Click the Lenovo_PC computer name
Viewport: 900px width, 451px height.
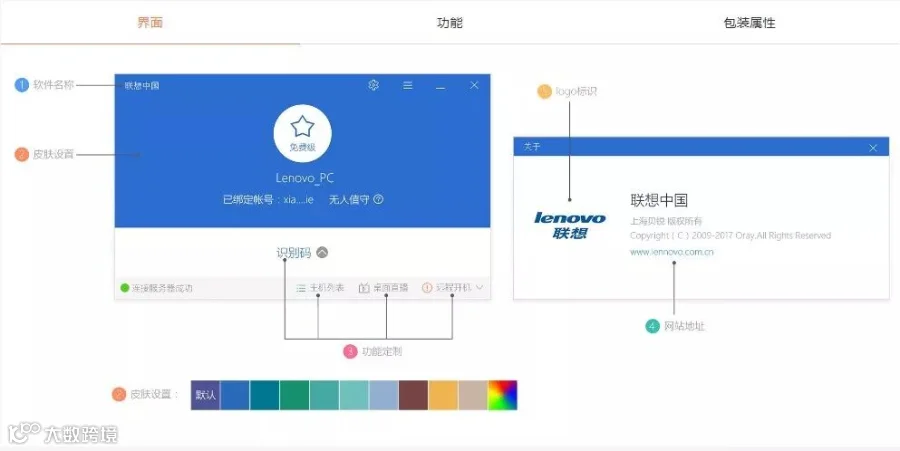pos(304,178)
